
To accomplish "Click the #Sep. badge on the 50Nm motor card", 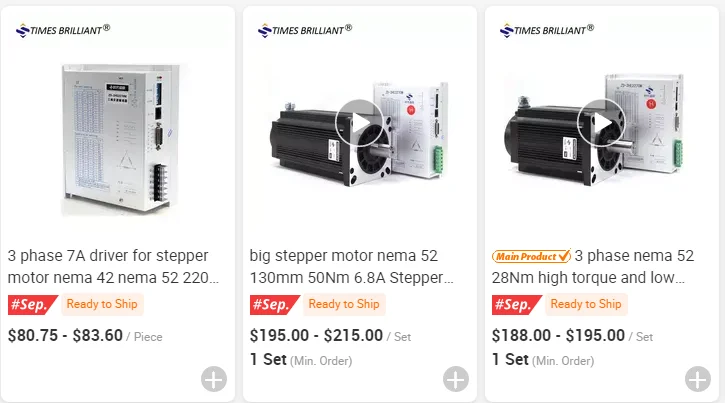I will (x=274, y=305).
